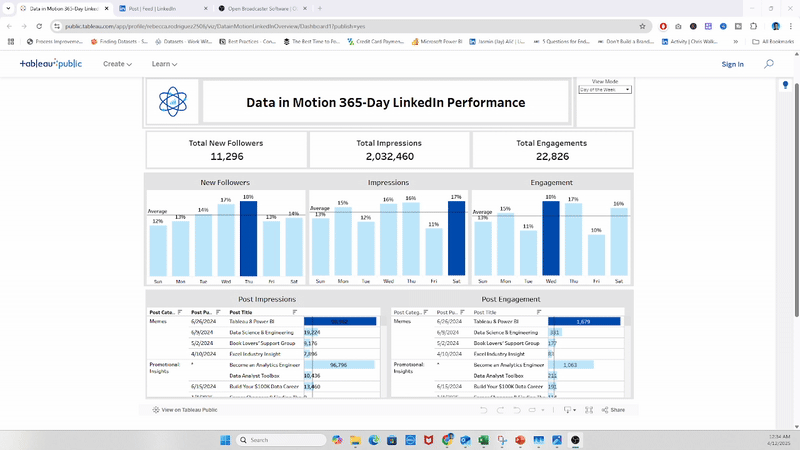Switch to the Post | Feed | LinkedIn tab
The image size is (800, 450).
coord(162,9)
